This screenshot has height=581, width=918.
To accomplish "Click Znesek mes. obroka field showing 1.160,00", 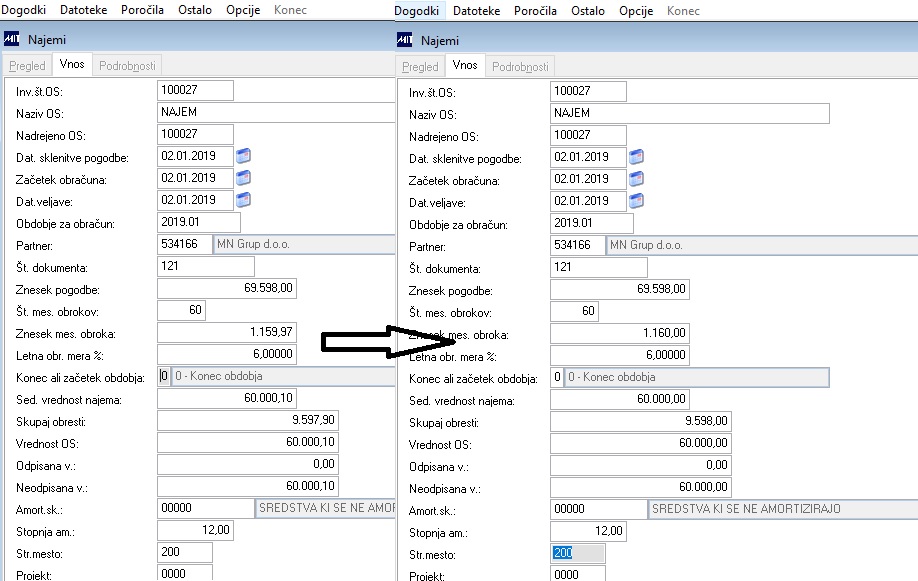I will tap(619, 333).
